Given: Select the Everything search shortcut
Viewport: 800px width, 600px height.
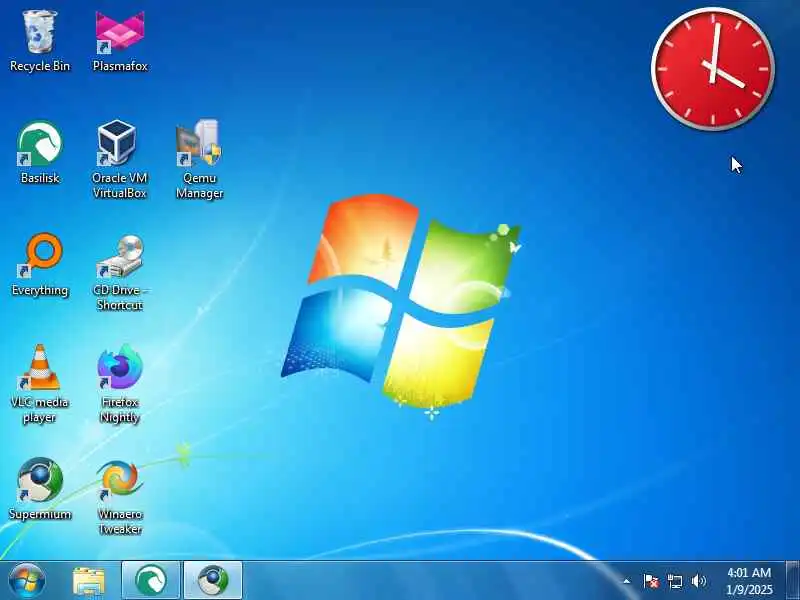Looking at the screenshot, I should 40,264.
